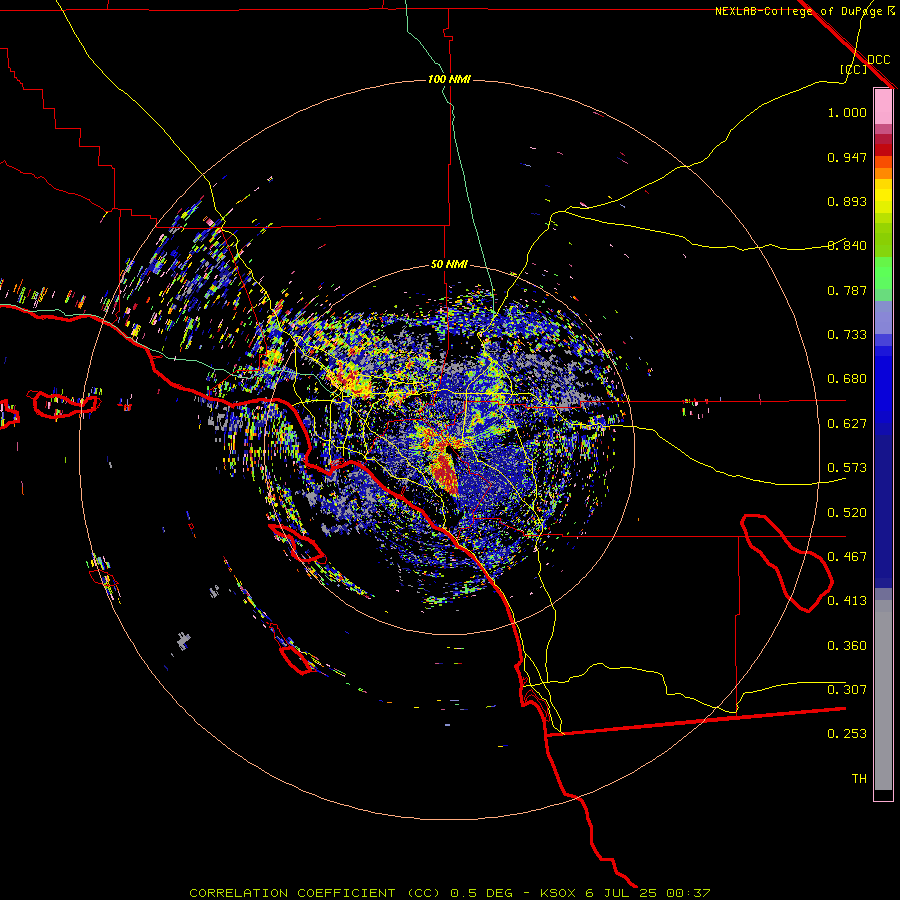Click the '0.787' legend value
900x900 pixels.
pyautogui.click(x=847, y=290)
